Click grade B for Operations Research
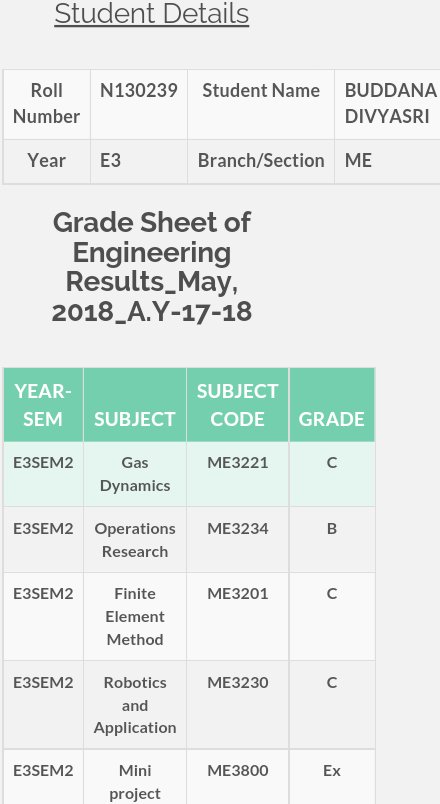The image size is (440, 804). click(x=332, y=528)
